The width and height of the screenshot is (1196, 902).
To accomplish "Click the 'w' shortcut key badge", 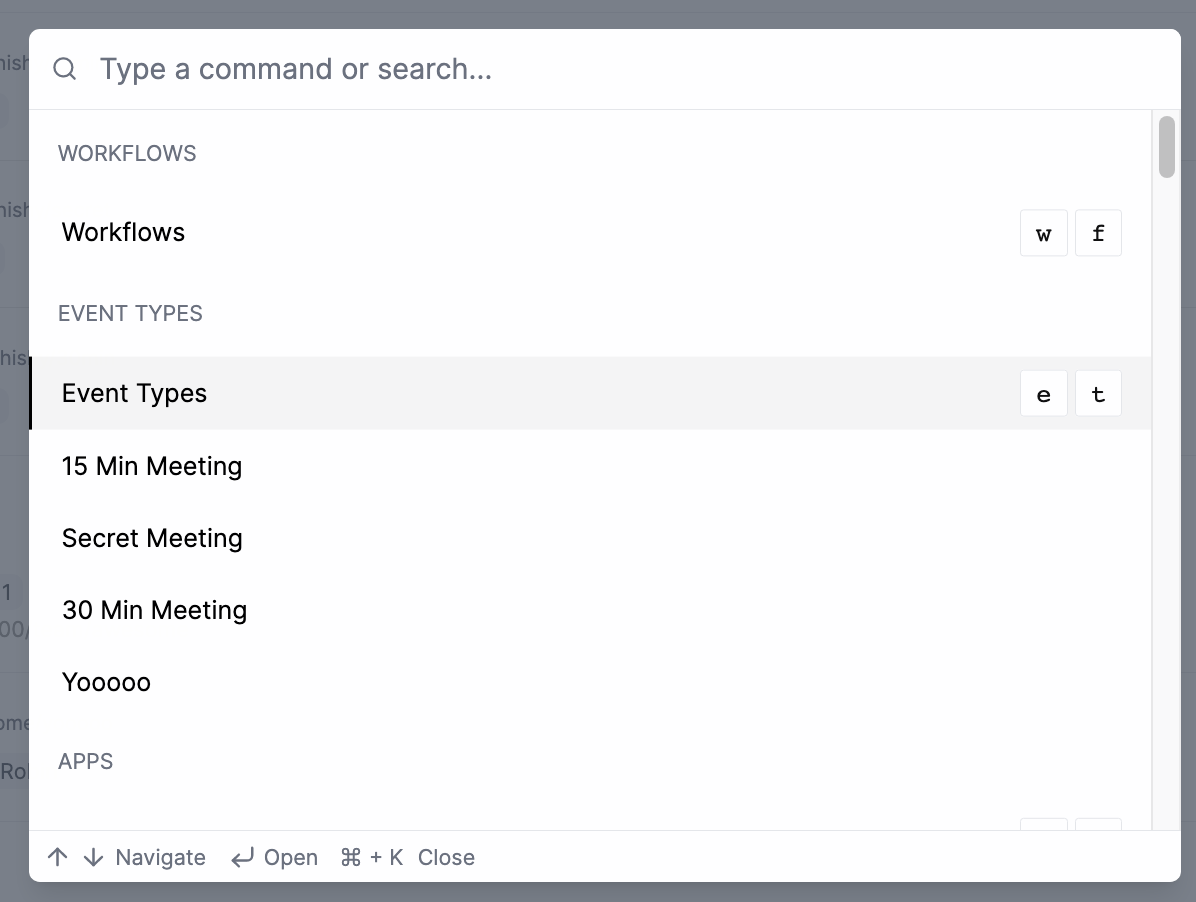I will point(1044,233).
